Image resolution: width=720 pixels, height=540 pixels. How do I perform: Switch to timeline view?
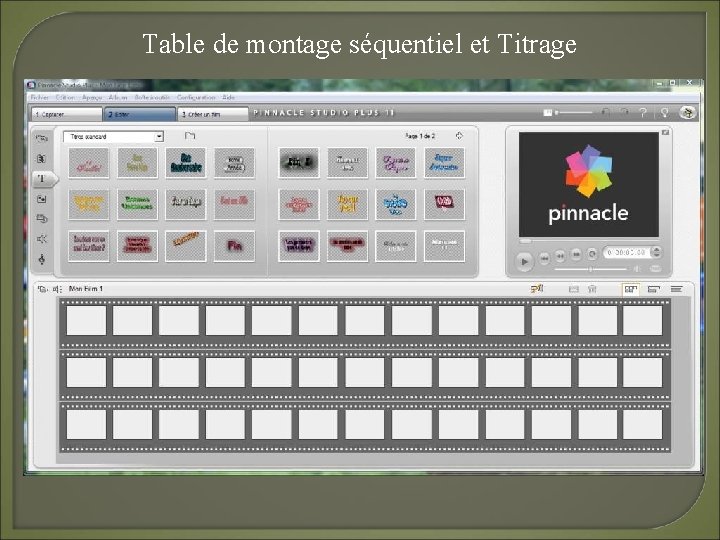[x=653, y=289]
